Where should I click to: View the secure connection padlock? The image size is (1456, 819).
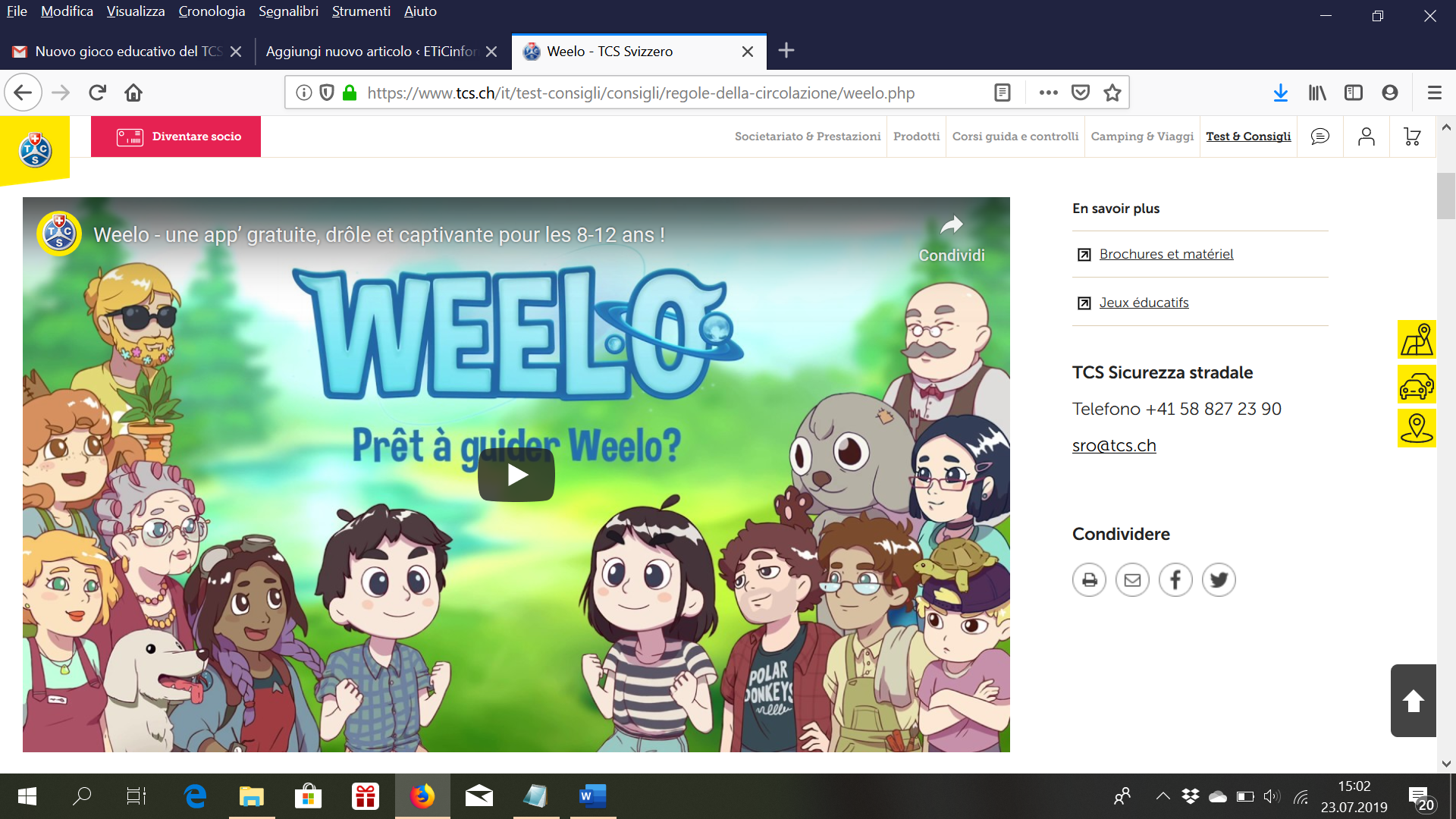tap(350, 93)
